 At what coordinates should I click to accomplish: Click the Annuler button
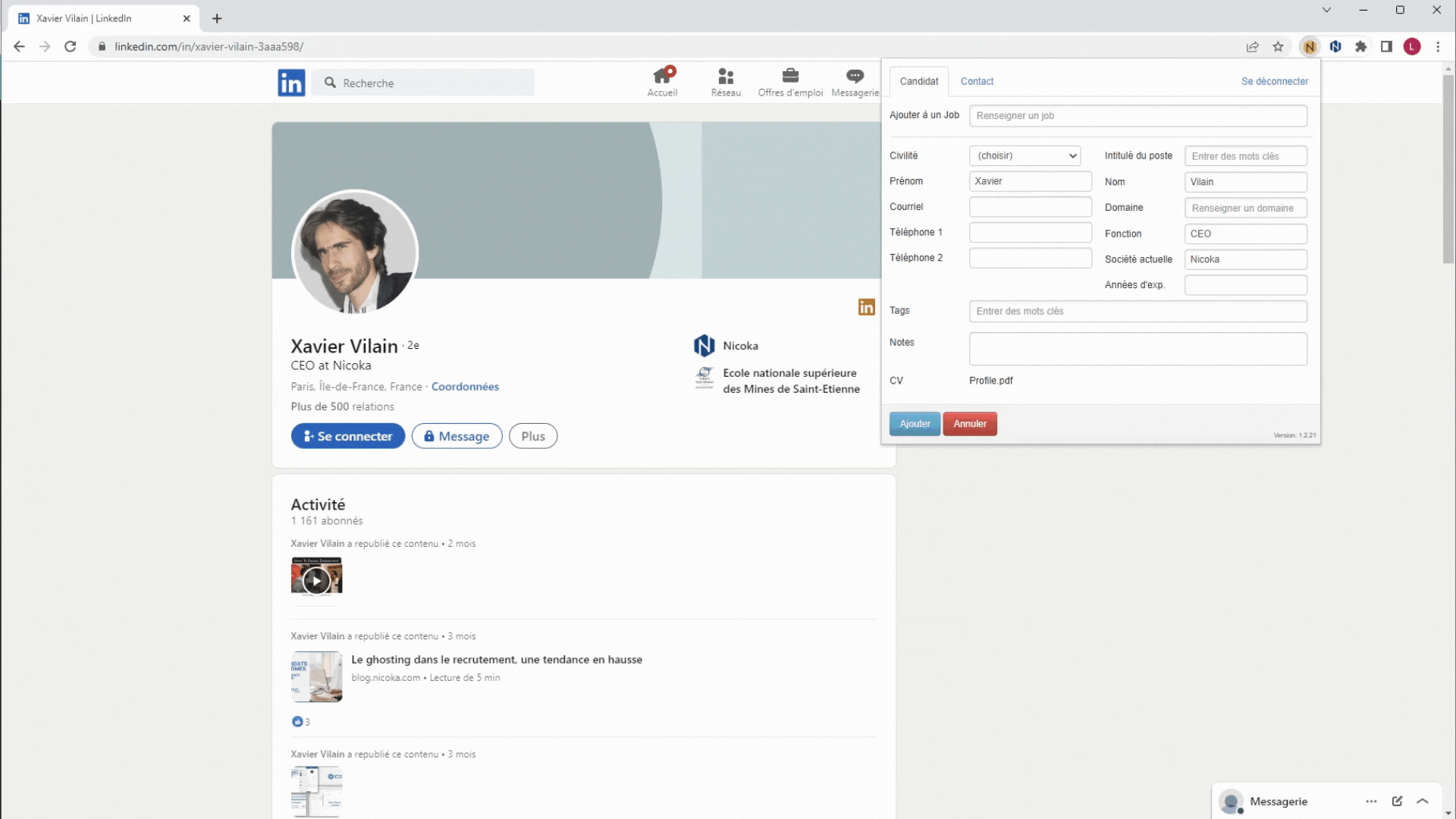click(970, 424)
